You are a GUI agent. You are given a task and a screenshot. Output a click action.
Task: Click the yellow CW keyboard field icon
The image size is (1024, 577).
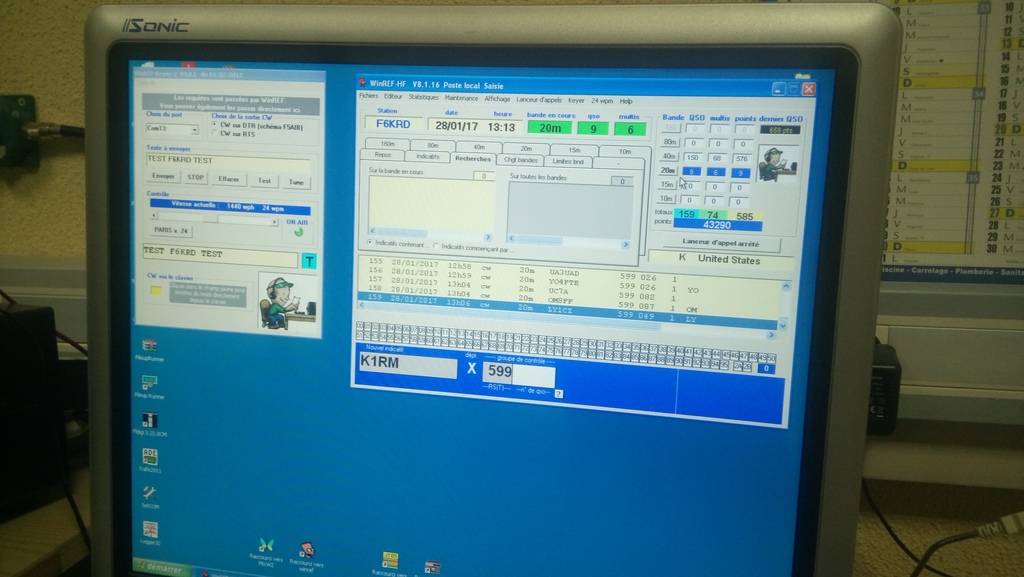coord(157,292)
